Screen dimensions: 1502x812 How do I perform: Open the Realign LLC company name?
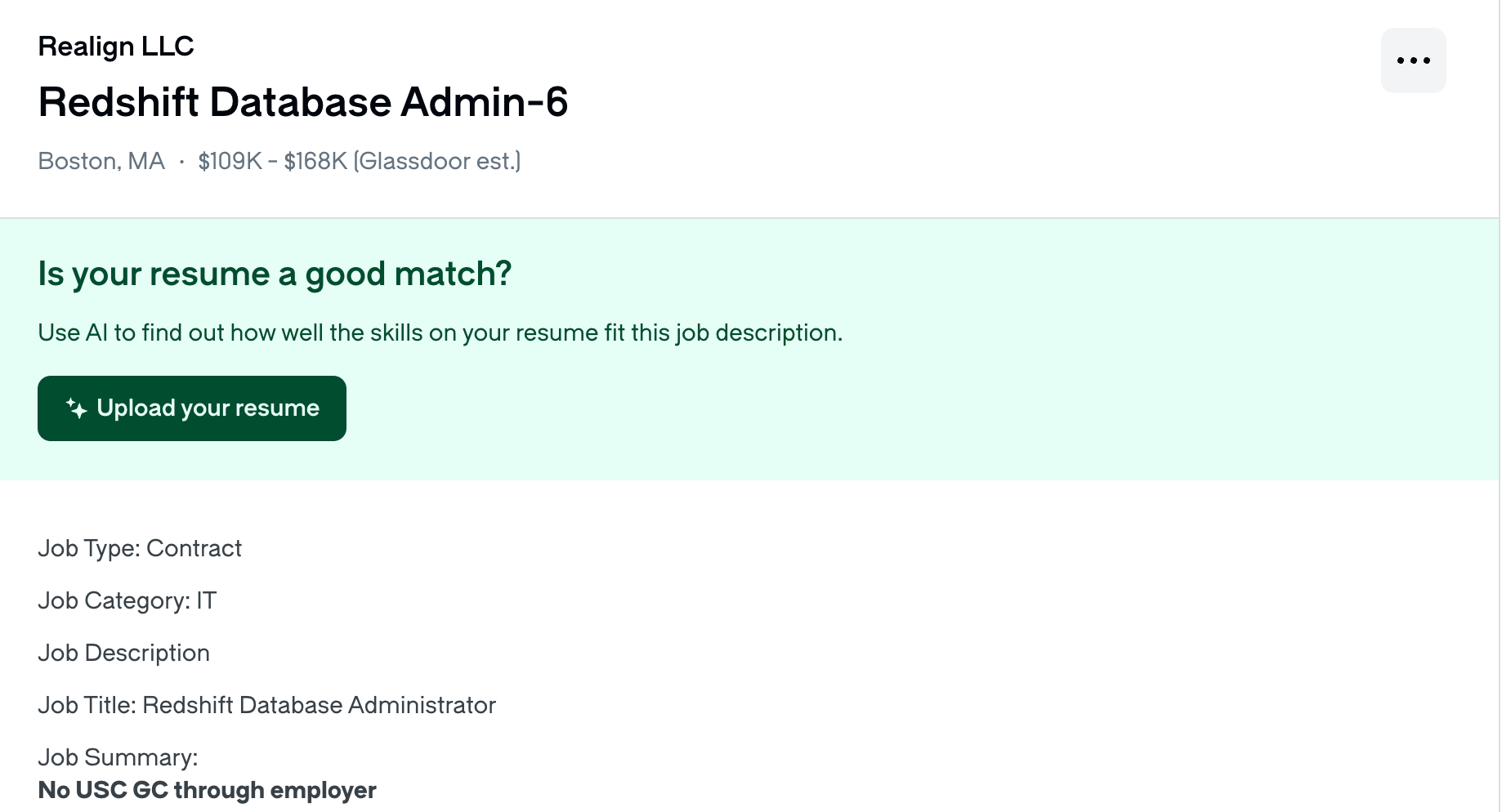(x=116, y=47)
